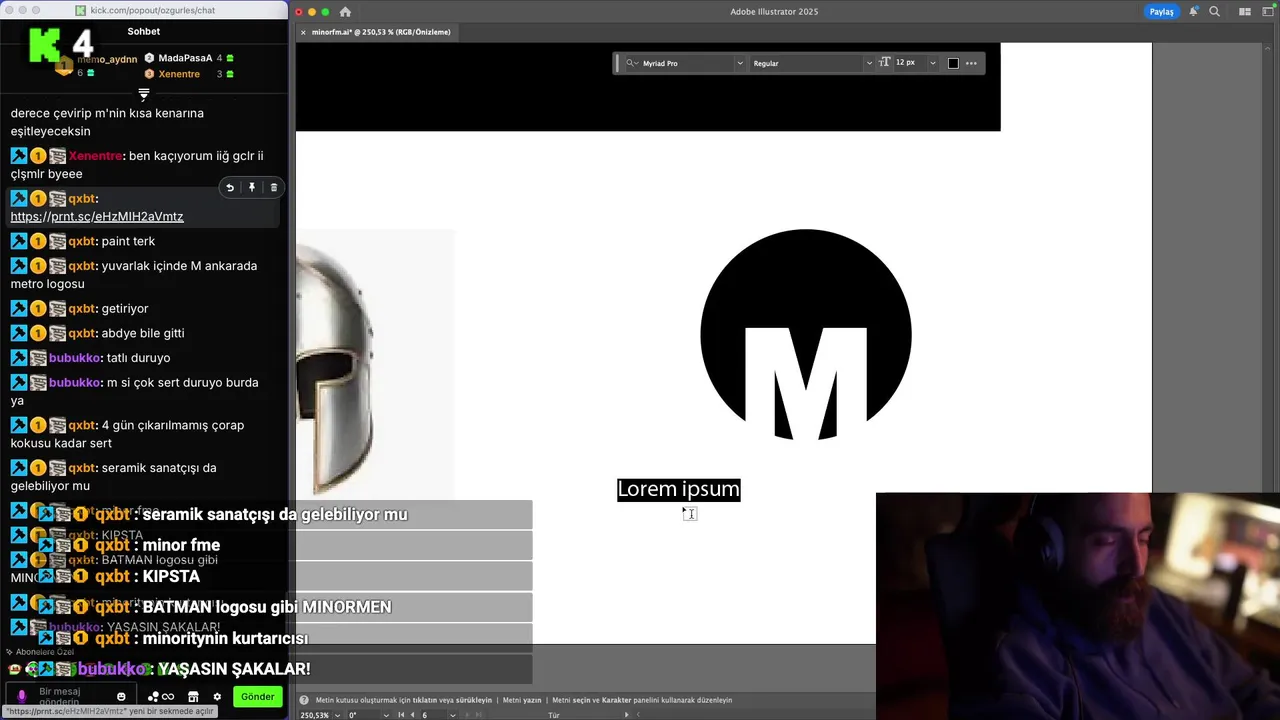Close the minorfm.ai document tab
The image size is (1280, 720).
pyautogui.click(x=303, y=32)
